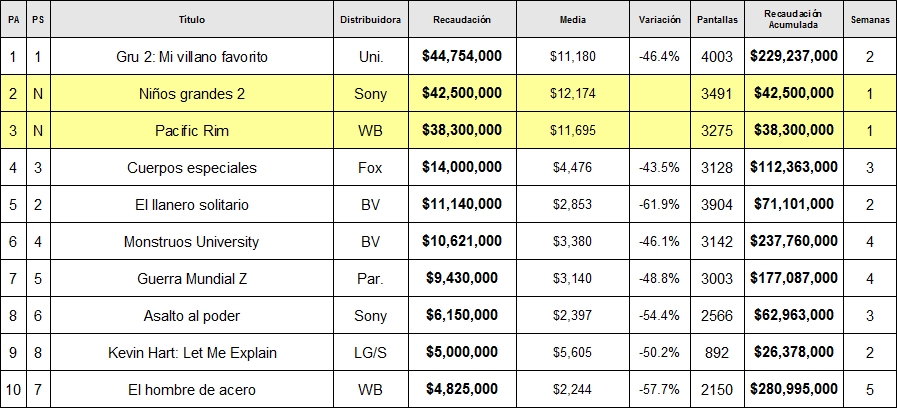Select the Semanas column header
The height and width of the screenshot is (408, 897).
pyautogui.click(x=869, y=19)
